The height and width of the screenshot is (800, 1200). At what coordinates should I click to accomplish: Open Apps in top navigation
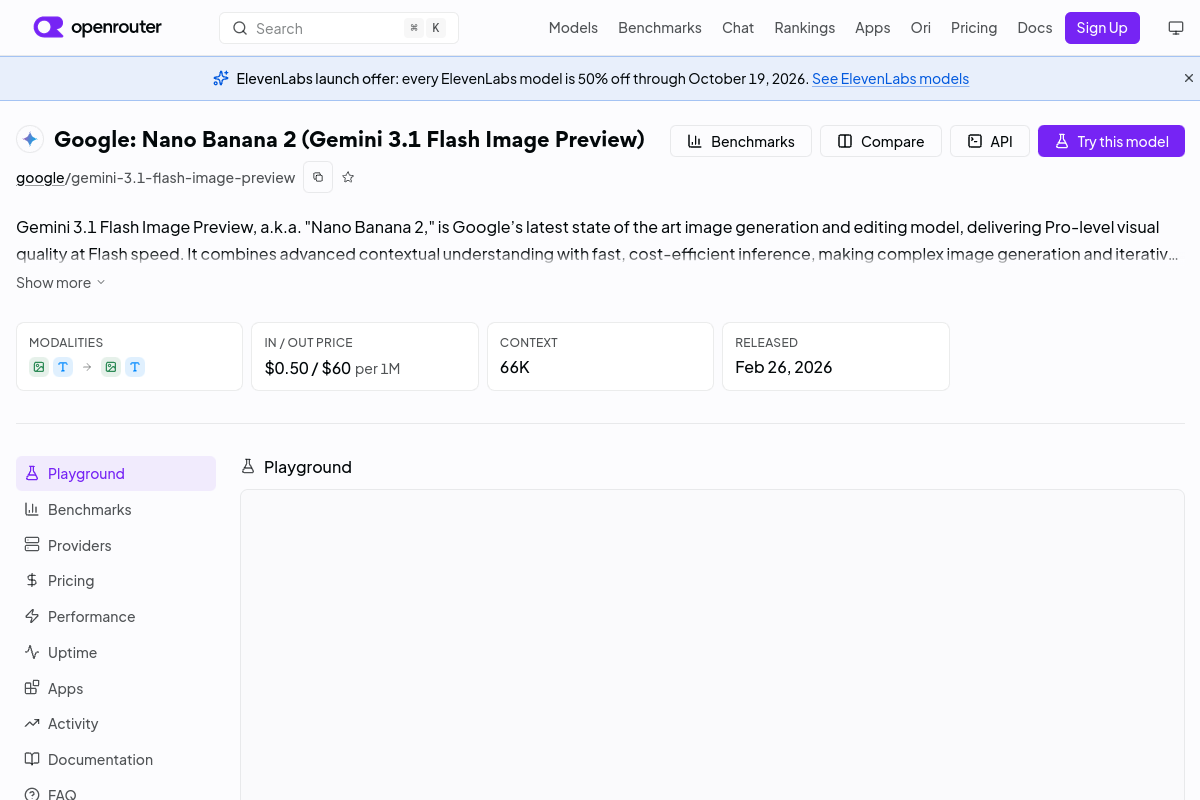(x=873, y=28)
